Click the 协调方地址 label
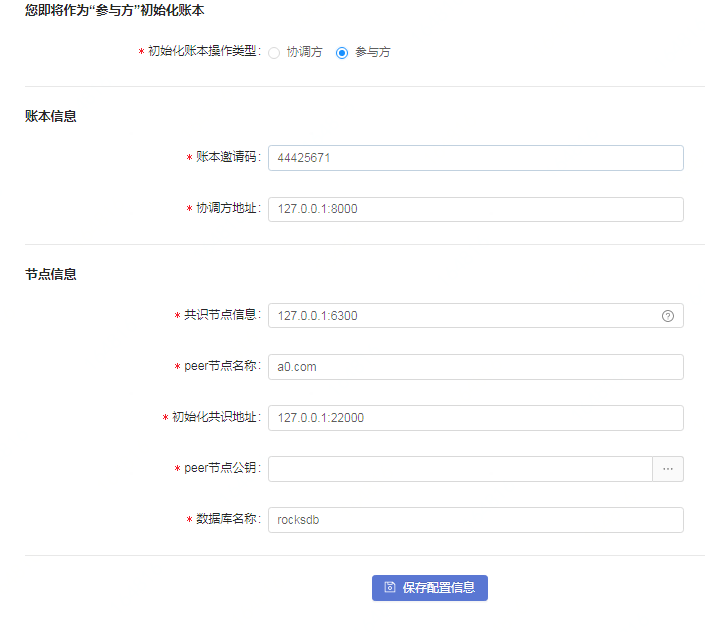 click(x=228, y=208)
